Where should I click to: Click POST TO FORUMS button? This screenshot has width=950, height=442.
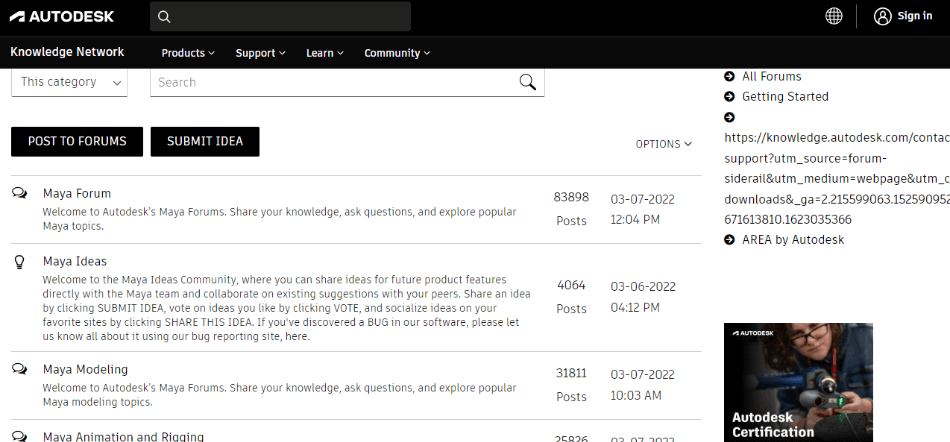[77, 142]
